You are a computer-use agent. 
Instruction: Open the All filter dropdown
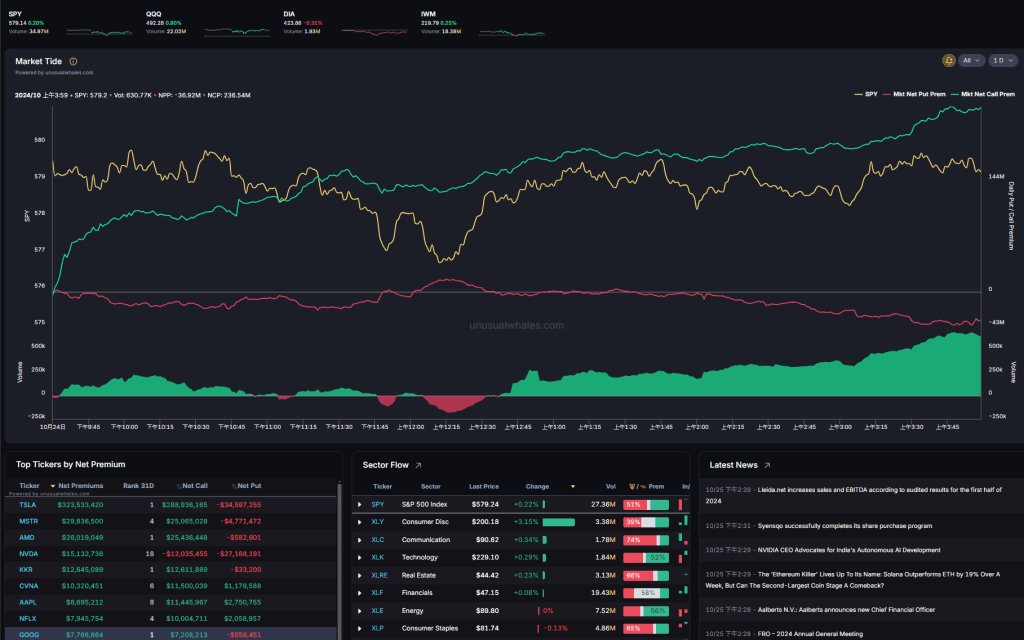point(970,61)
